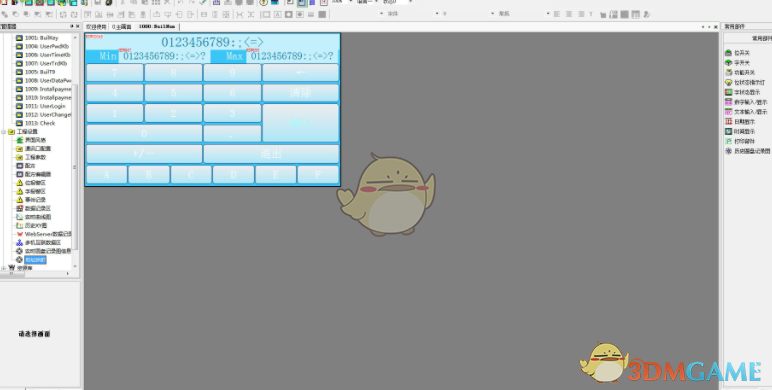Viewport: 772px width, 390px height.
Task: Pick the 打印部件 component
Action: point(740,141)
